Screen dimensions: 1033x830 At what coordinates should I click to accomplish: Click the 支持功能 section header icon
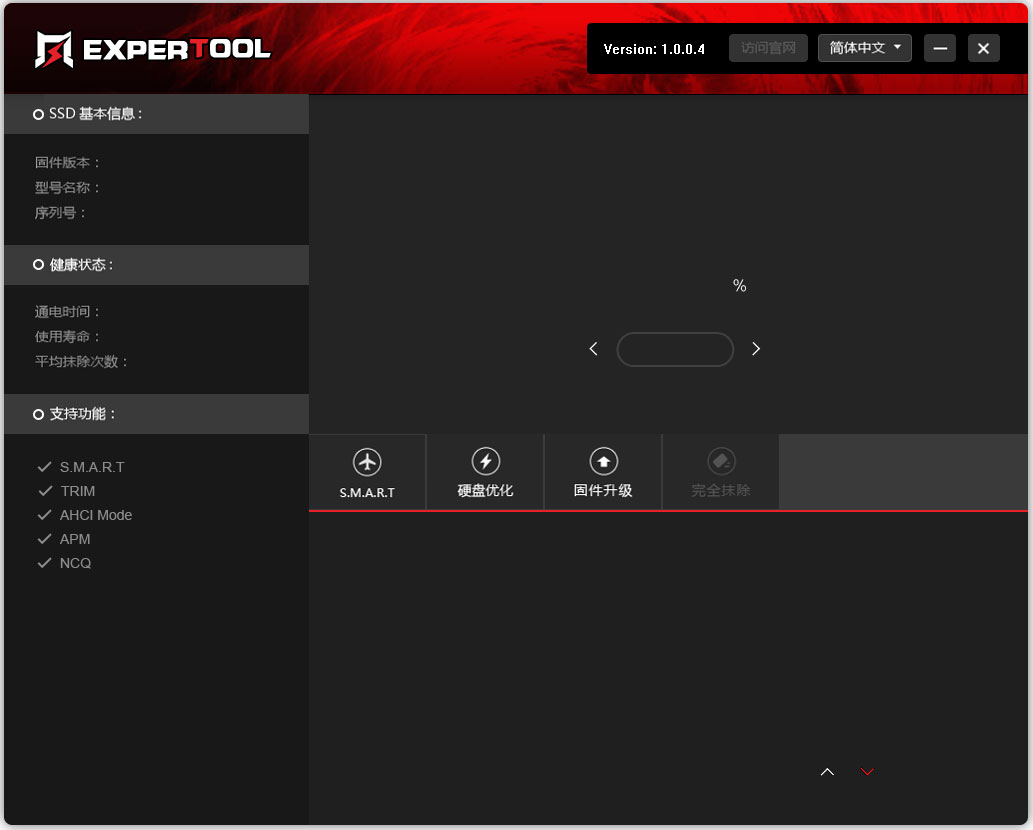coord(37,413)
